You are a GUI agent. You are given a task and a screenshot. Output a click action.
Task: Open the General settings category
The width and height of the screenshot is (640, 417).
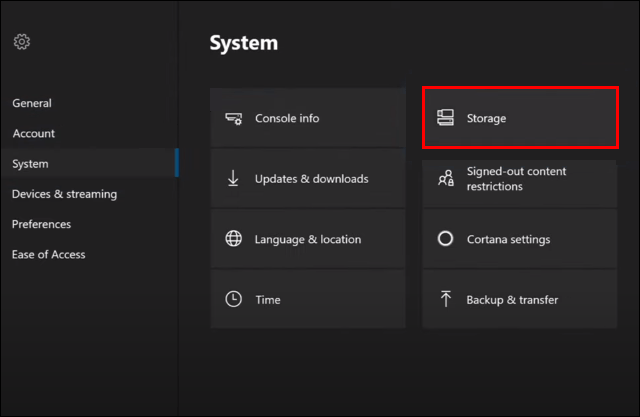click(x=32, y=103)
